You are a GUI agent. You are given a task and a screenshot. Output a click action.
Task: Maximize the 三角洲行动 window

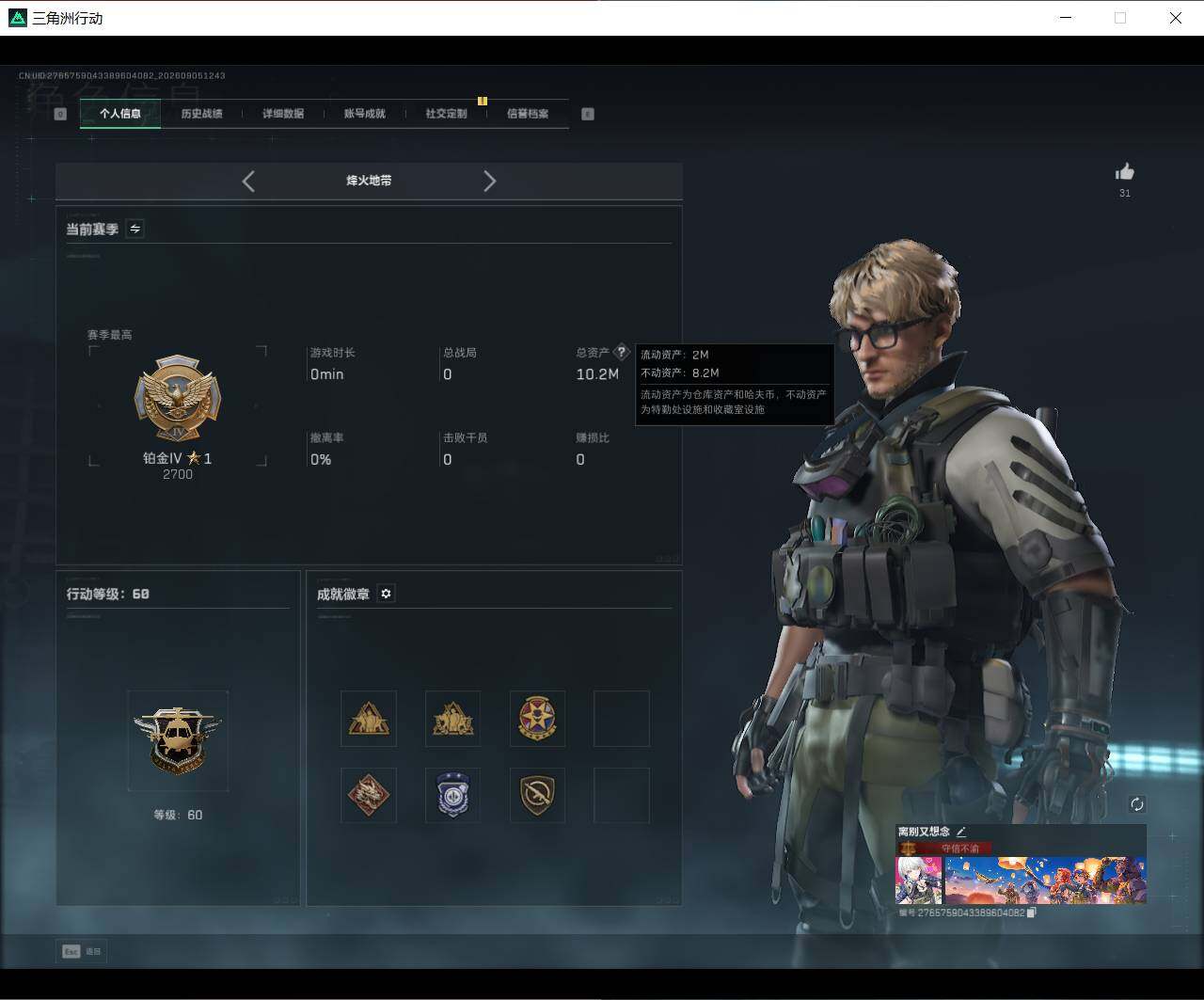pyautogui.click(x=1120, y=18)
